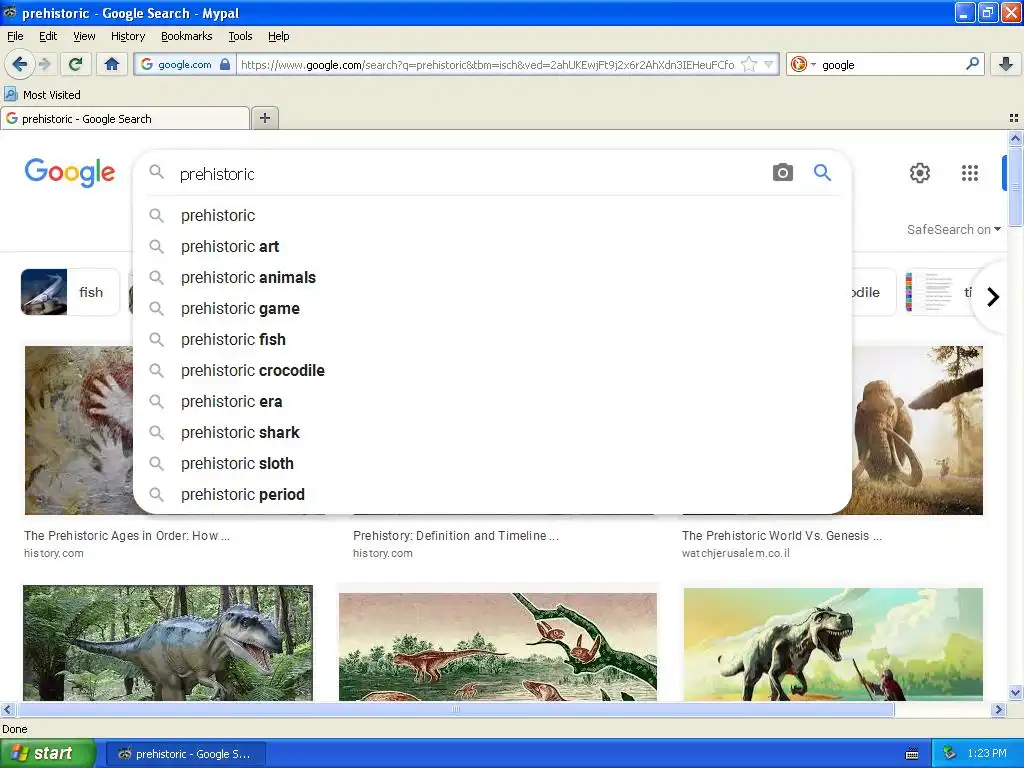Click the horizontal scrollbar right arrow

[998, 709]
